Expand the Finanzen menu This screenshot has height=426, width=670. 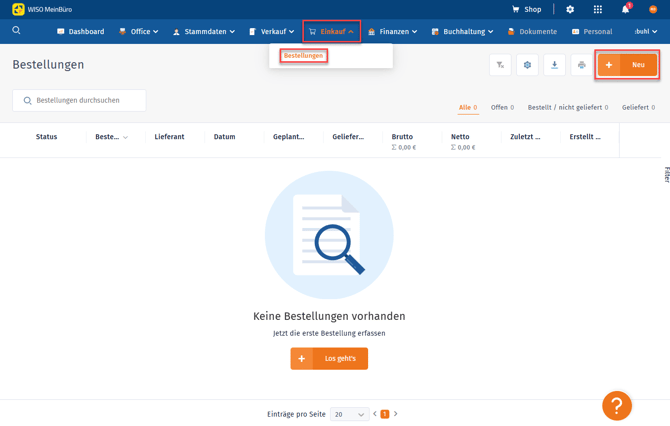pyautogui.click(x=393, y=32)
